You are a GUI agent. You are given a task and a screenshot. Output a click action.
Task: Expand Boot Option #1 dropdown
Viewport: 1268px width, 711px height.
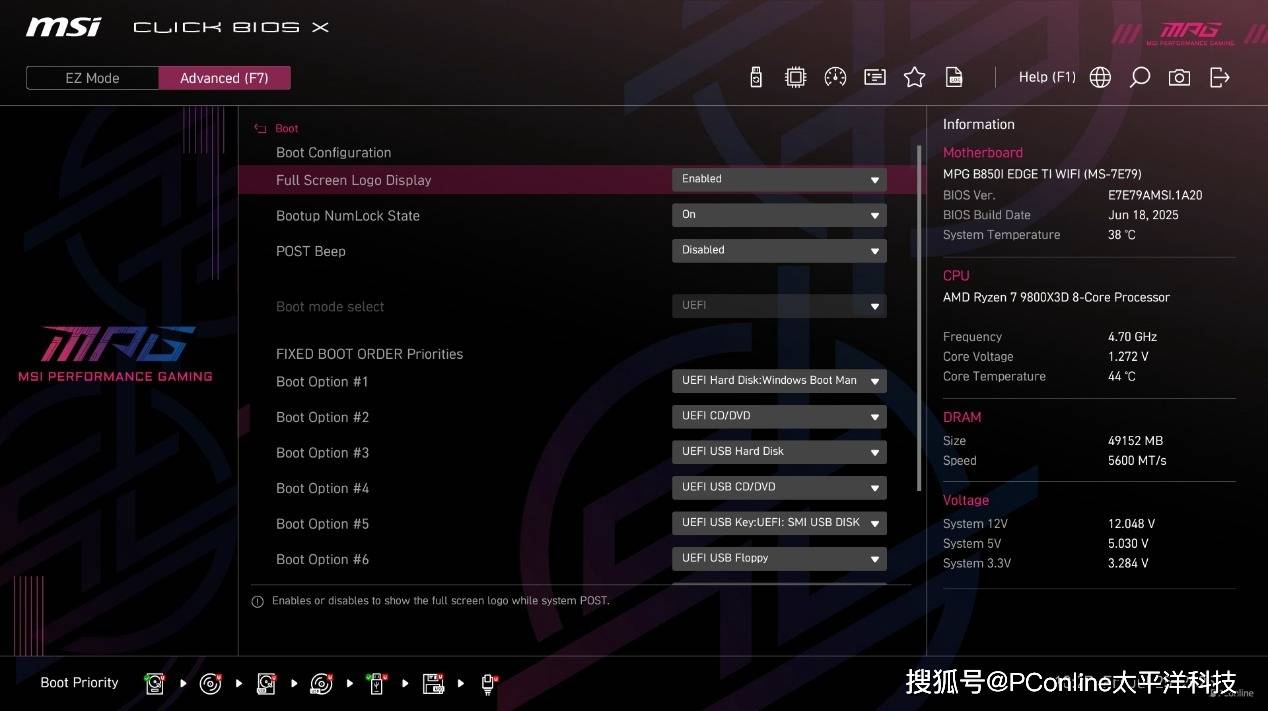point(779,381)
